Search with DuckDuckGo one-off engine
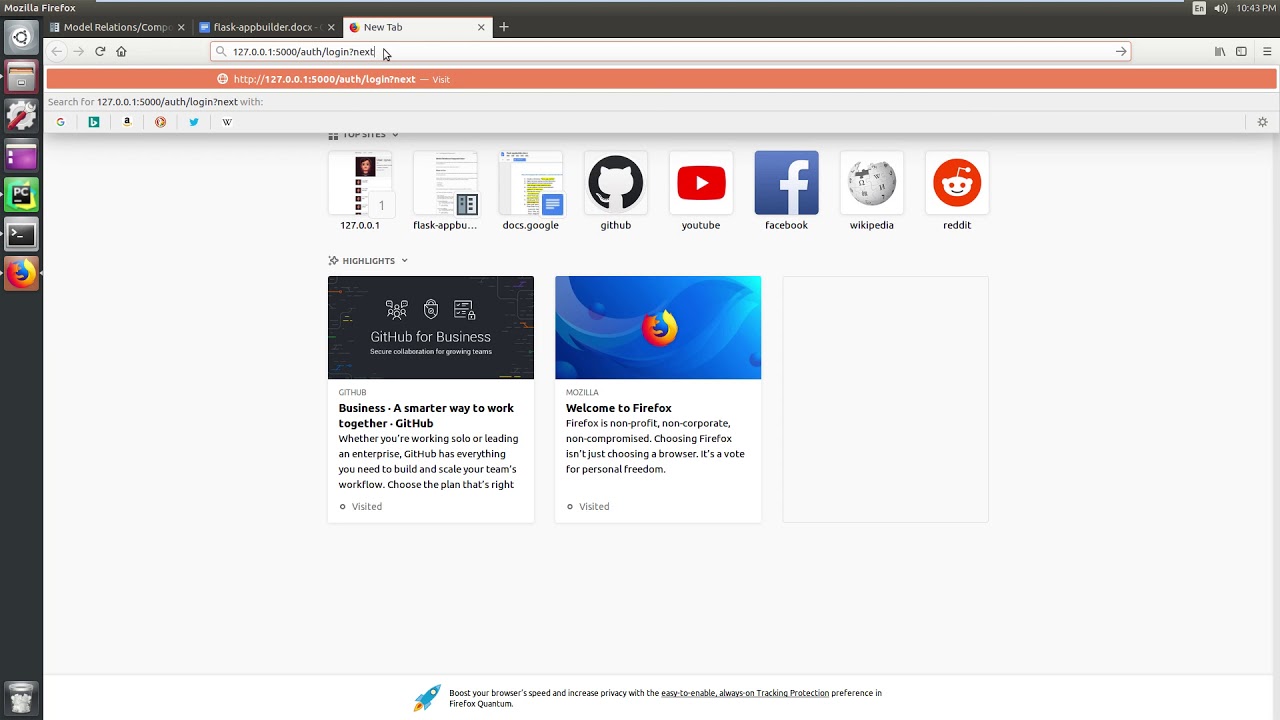Viewport: 1280px width, 720px height. (x=160, y=122)
